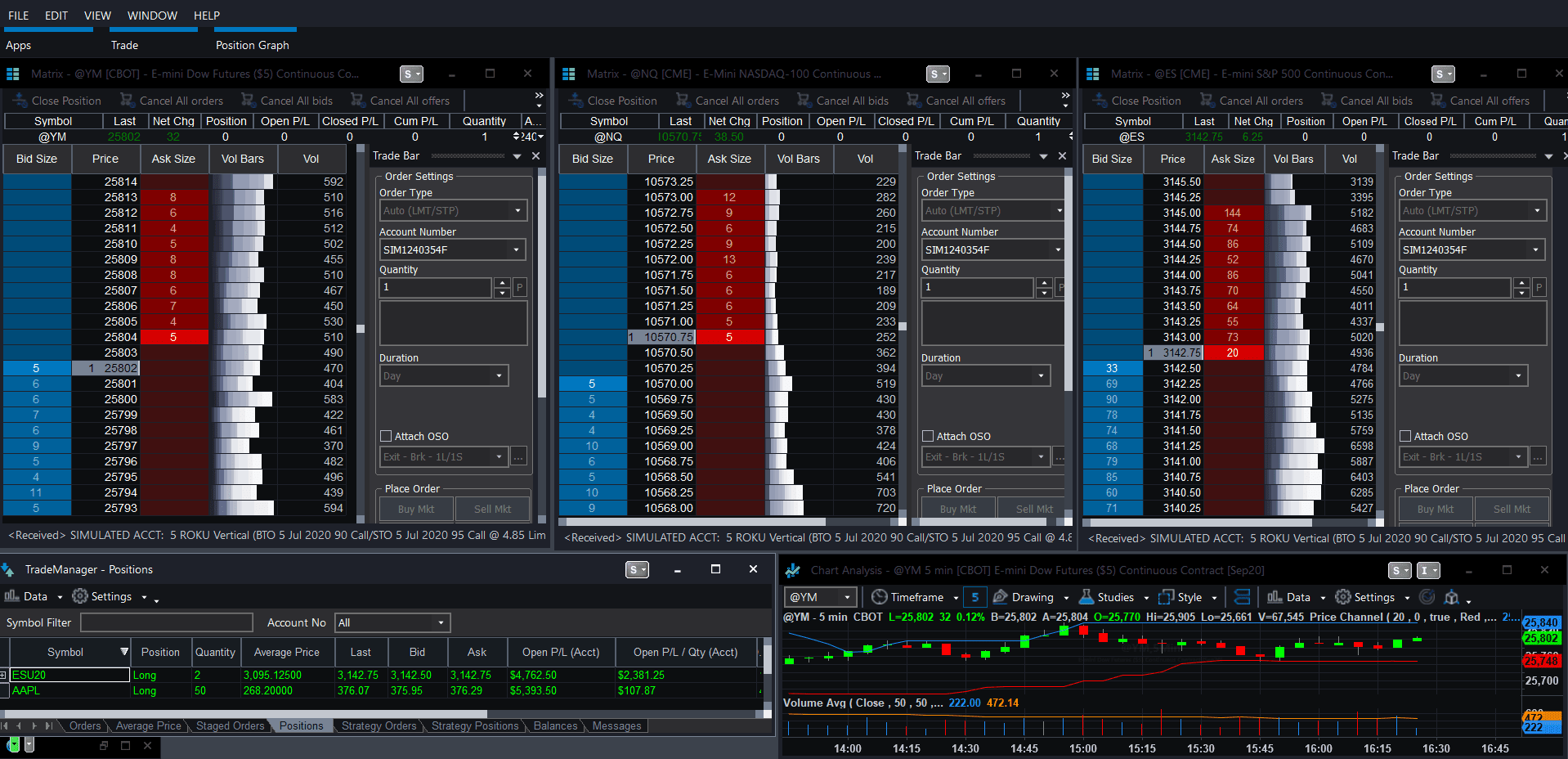Open the Duration dropdown in @NQ Trade Bar
The image size is (1568, 759).
point(1041,376)
